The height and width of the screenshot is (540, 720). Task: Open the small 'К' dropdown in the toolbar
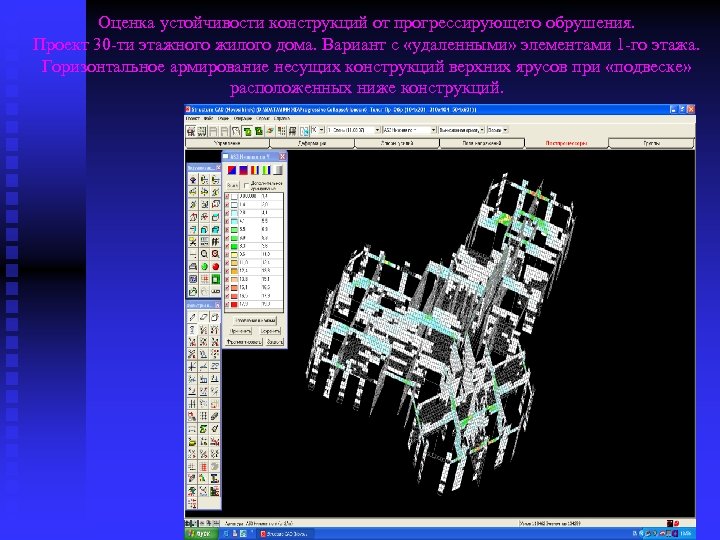(318, 130)
